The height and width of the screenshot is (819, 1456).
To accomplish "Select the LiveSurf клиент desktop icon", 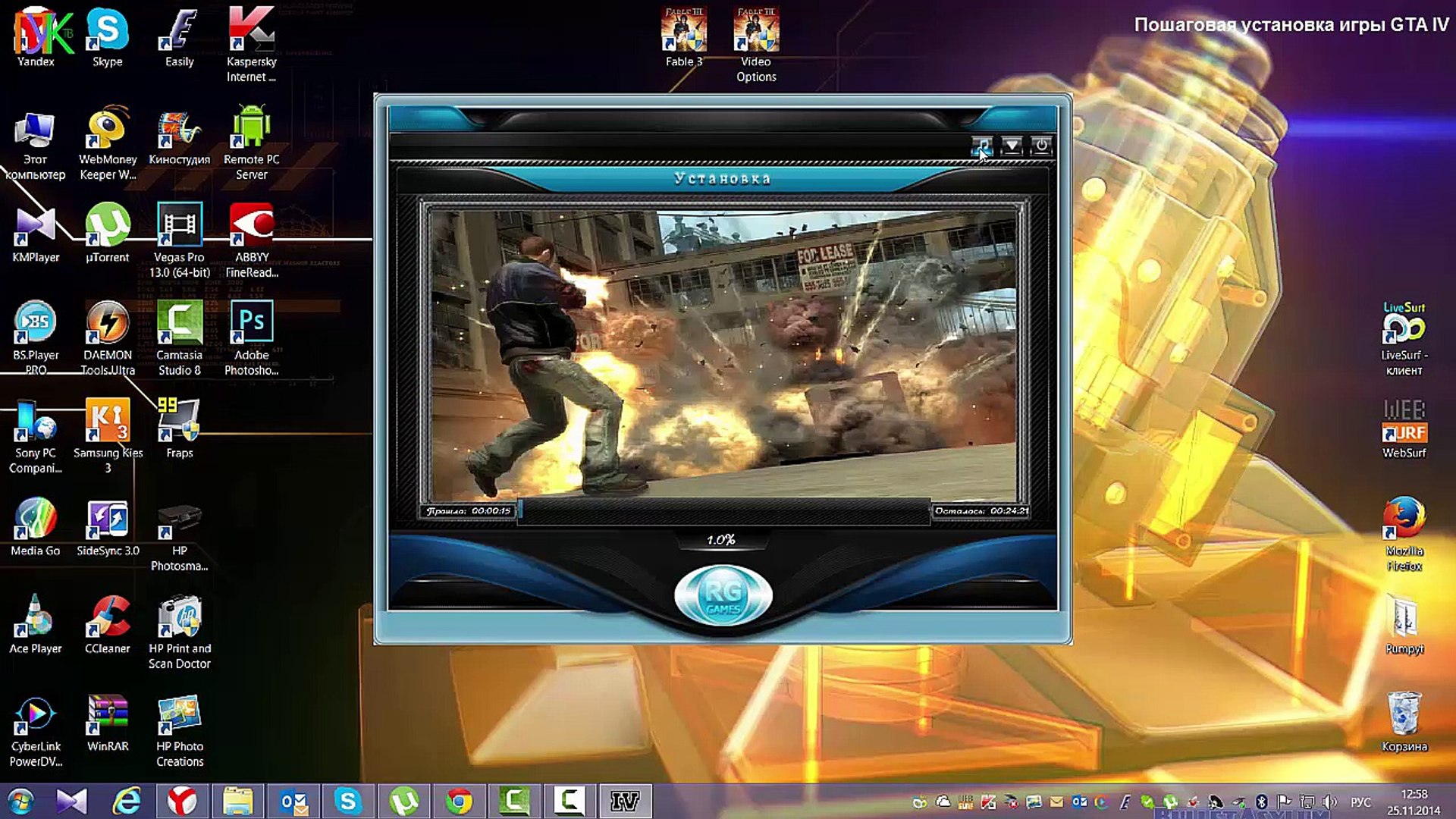I will pyautogui.click(x=1404, y=339).
